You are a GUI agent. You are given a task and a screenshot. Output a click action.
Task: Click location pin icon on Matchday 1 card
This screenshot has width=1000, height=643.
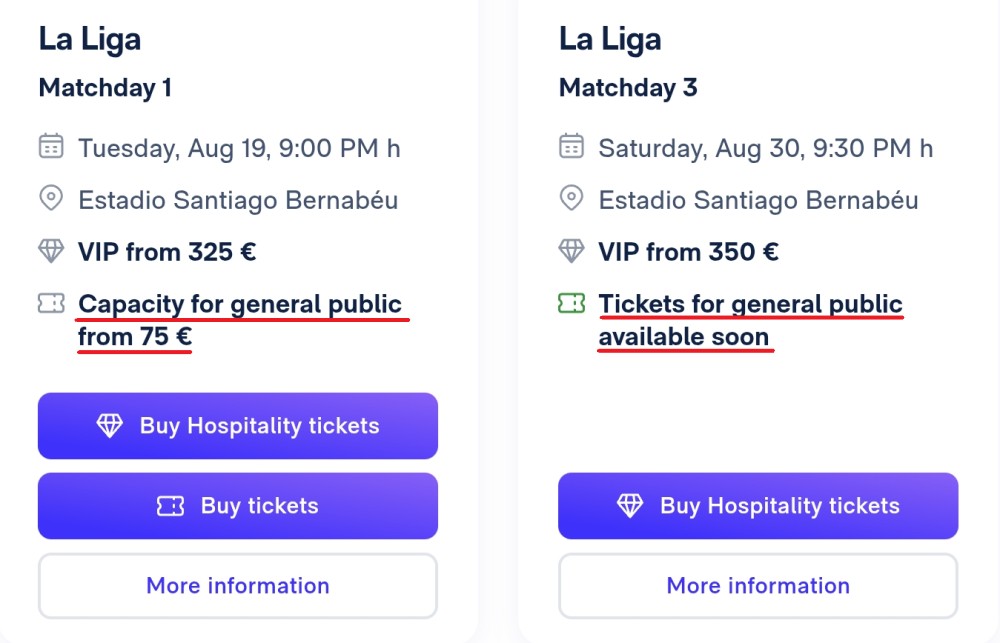click(x=51, y=198)
